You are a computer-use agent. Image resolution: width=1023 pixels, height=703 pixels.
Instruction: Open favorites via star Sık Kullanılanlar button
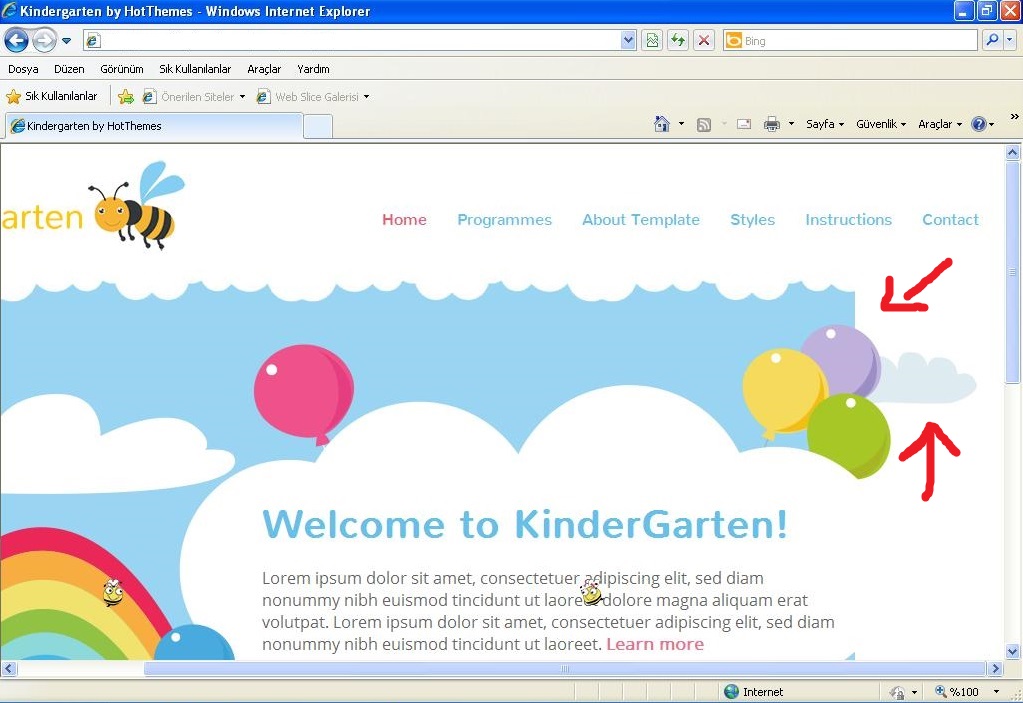coord(52,97)
